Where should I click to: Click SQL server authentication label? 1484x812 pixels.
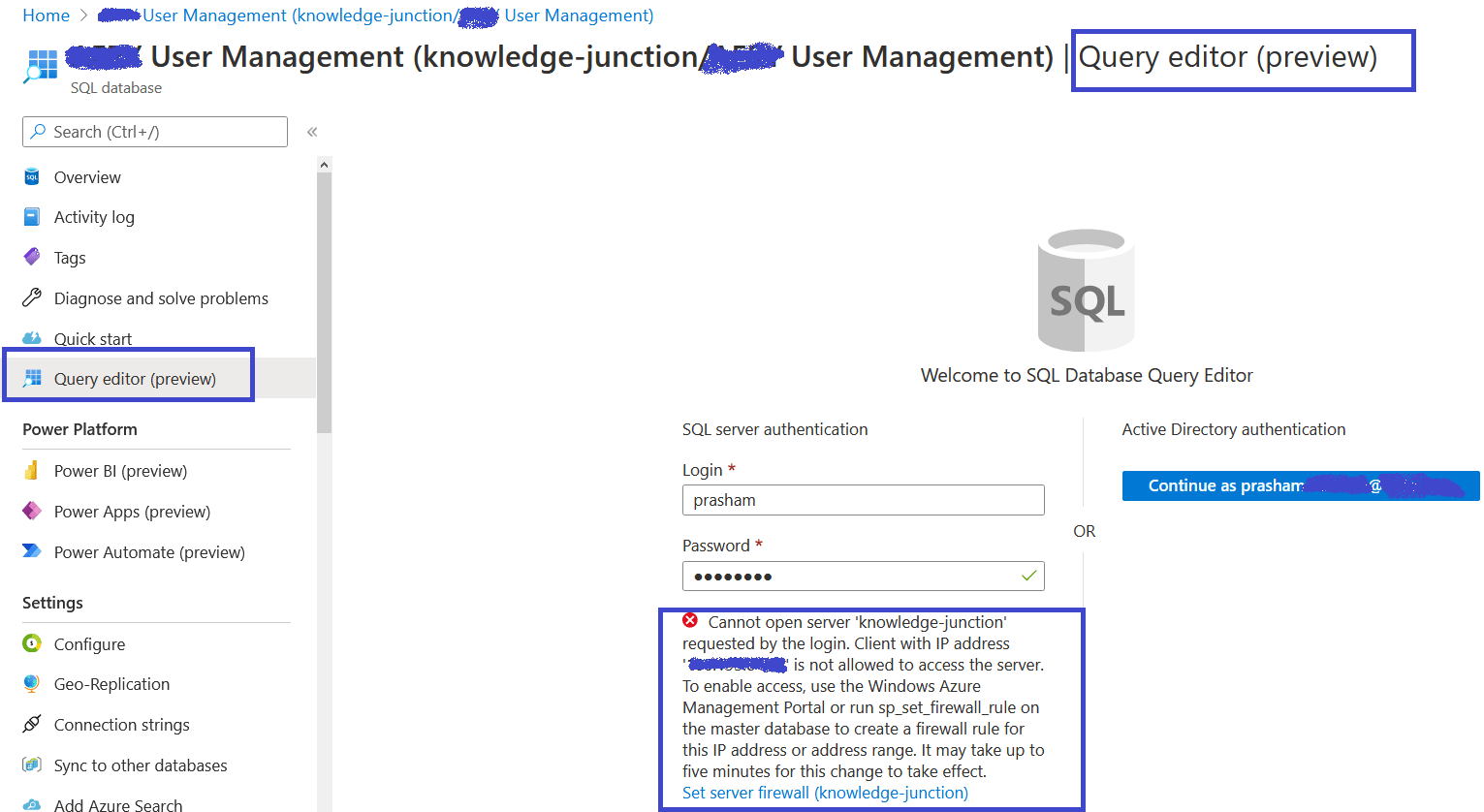tap(774, 429)
